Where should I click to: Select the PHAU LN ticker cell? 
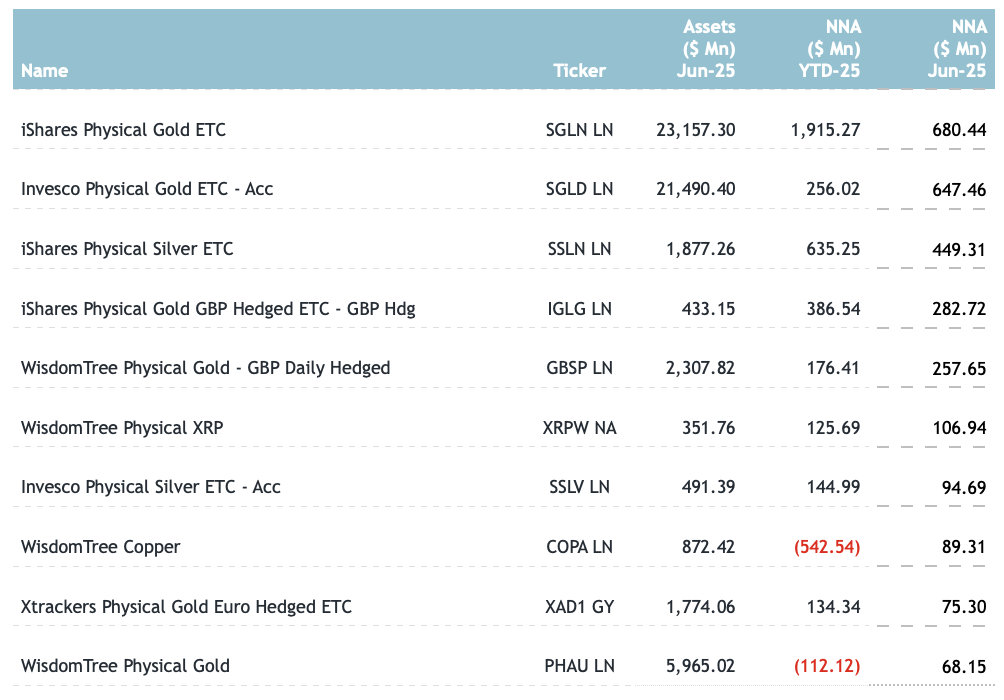(x=580, y=666)
